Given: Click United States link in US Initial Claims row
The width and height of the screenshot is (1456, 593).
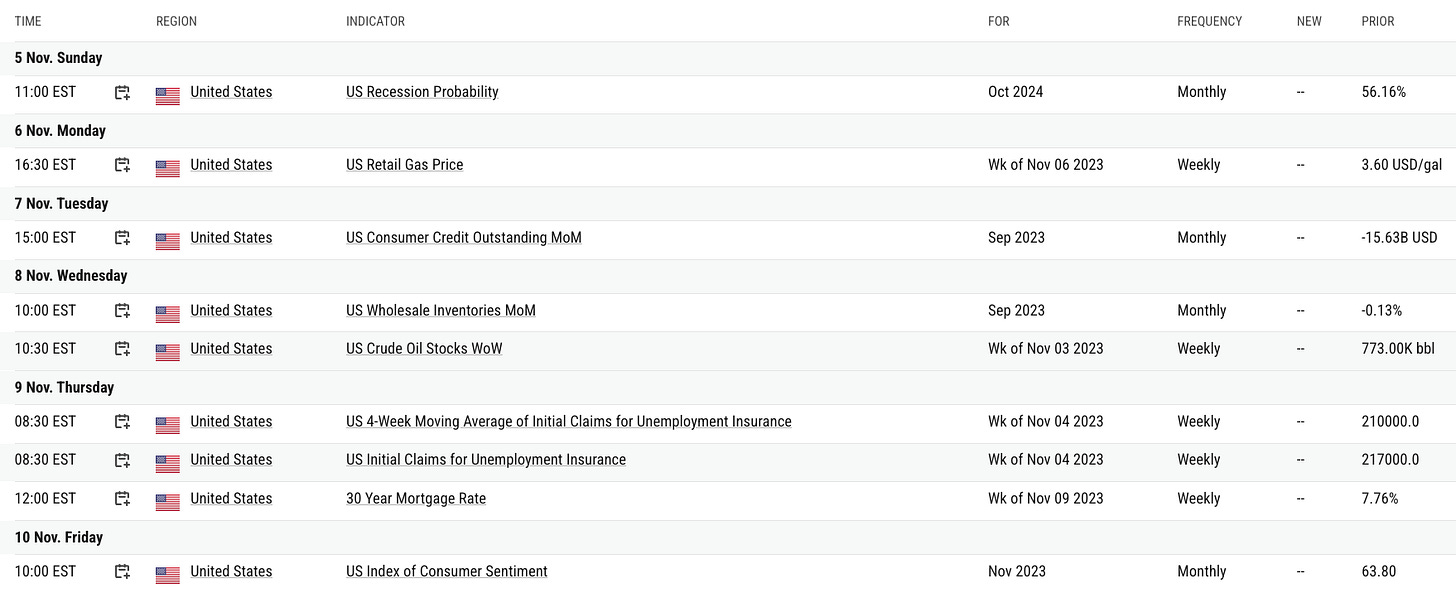Looking at the screenshot, I should point(231,460).
